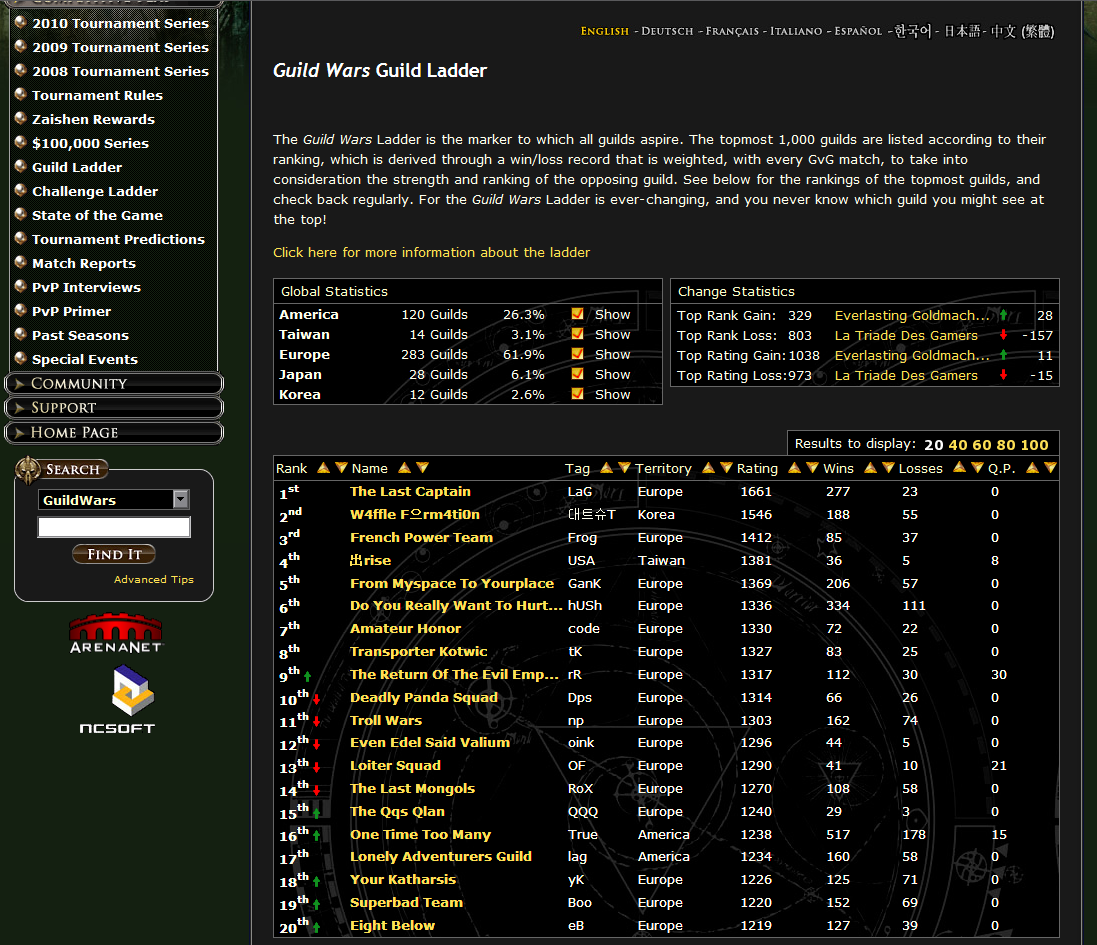Sort Losses column ascending with up arrow

pyautogui.click(x=960, y=468)
